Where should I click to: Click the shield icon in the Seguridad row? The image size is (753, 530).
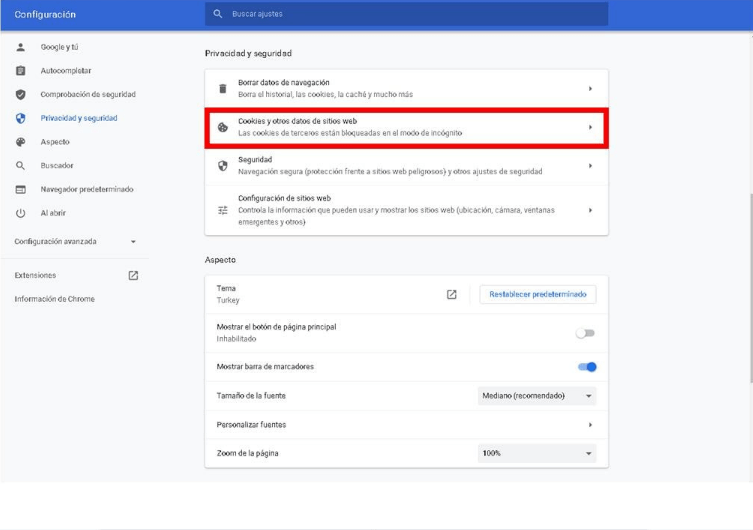click(223, 166)
